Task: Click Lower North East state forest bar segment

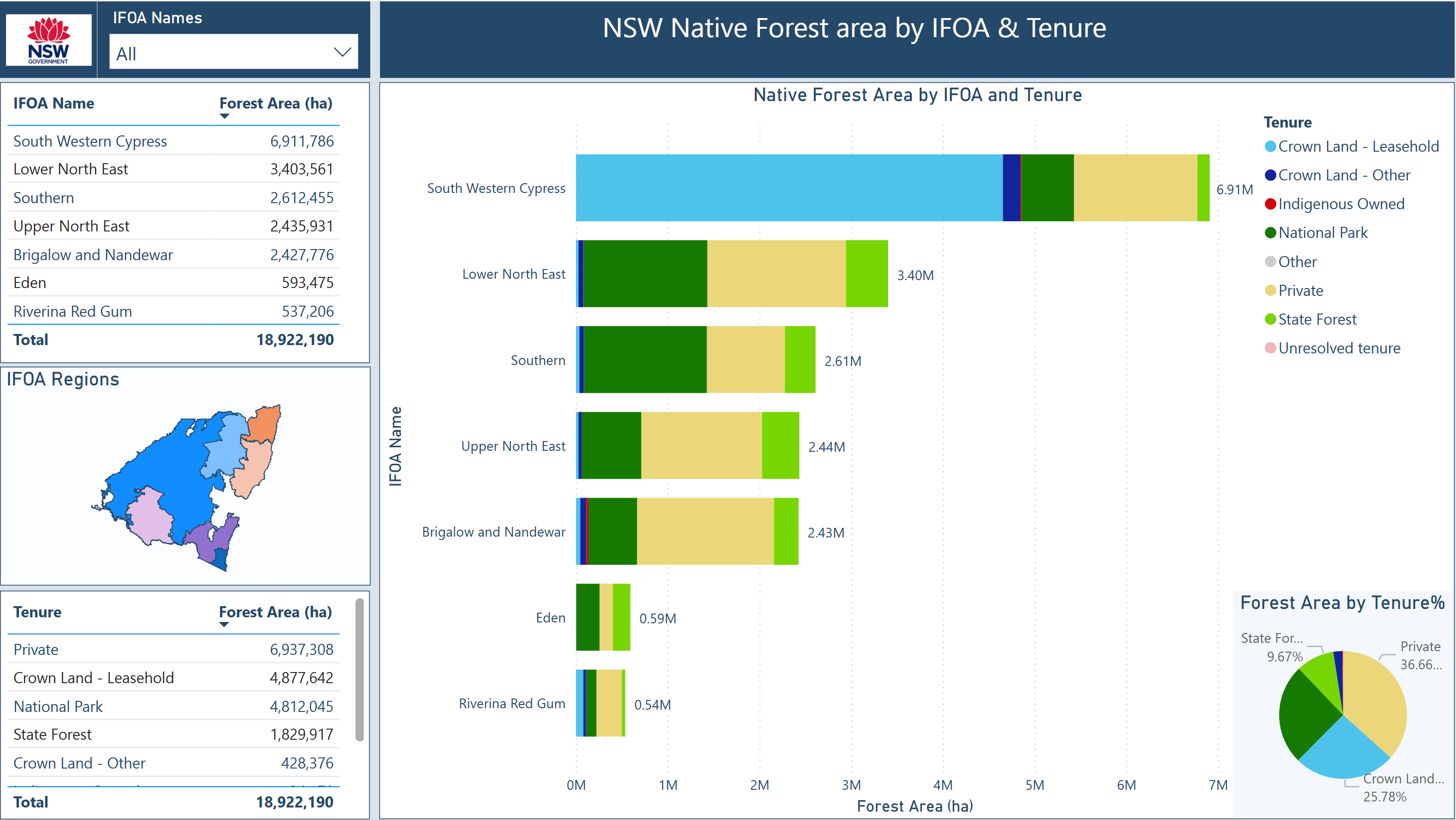Action: (866, 274)
